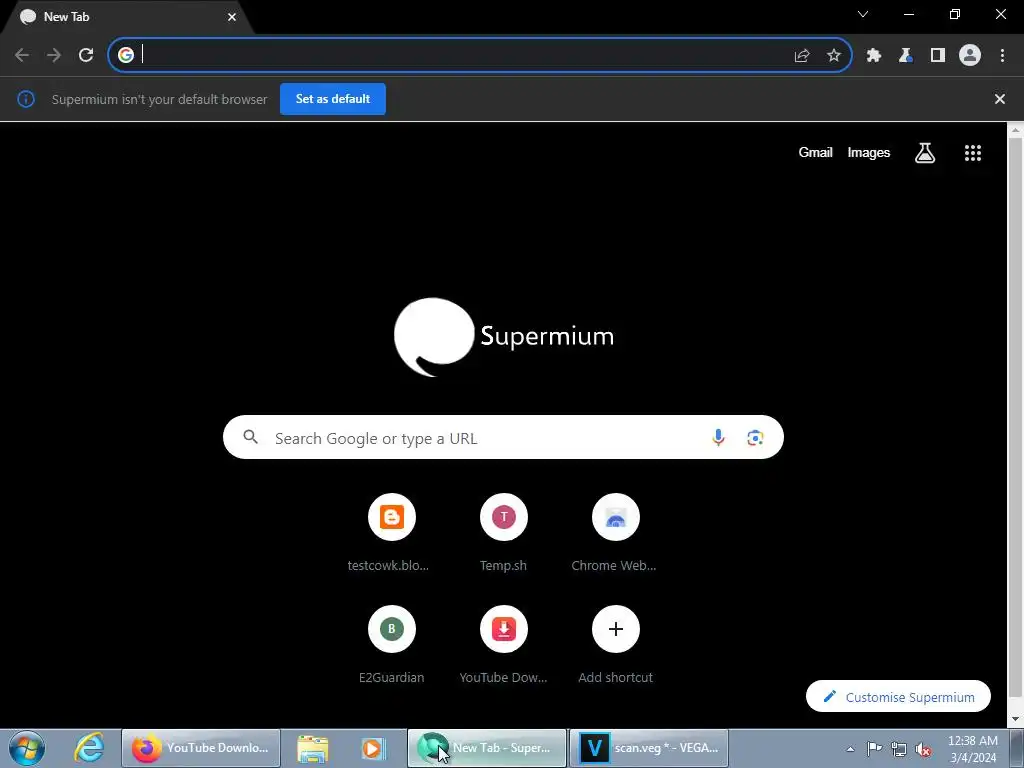Open Windows Media Player from the taskbar
Screen dimensions: 1024x768
click(x=373, y=748)
